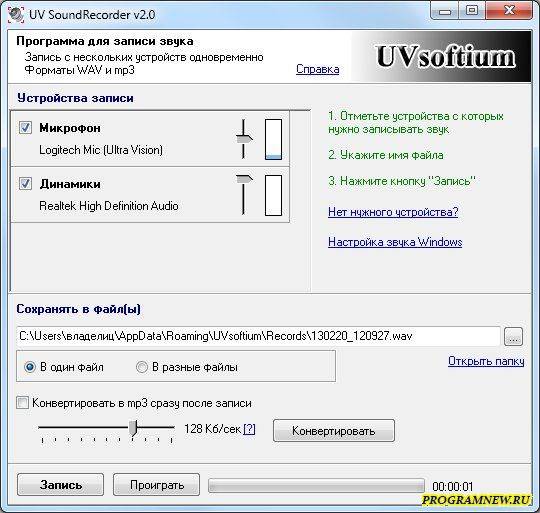
Task: Uncheck the Динамики recording device
Action: pyautogui.click(x=25, y=184)
